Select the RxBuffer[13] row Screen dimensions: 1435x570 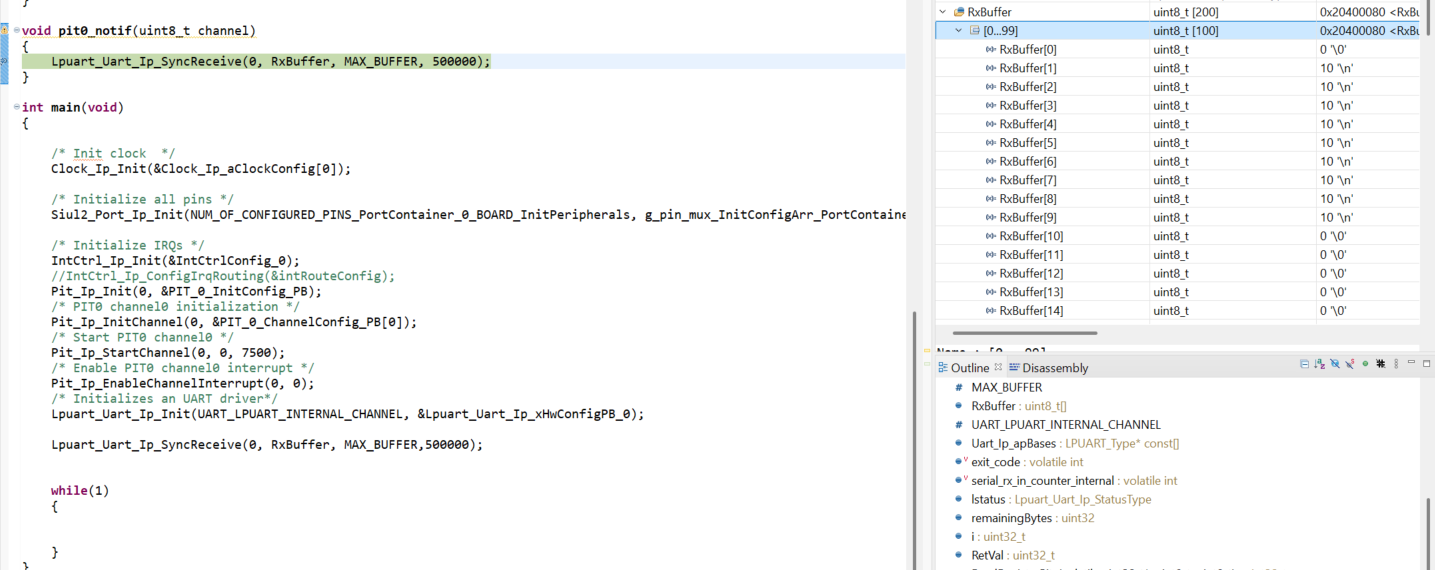[x=1177, y=292]
